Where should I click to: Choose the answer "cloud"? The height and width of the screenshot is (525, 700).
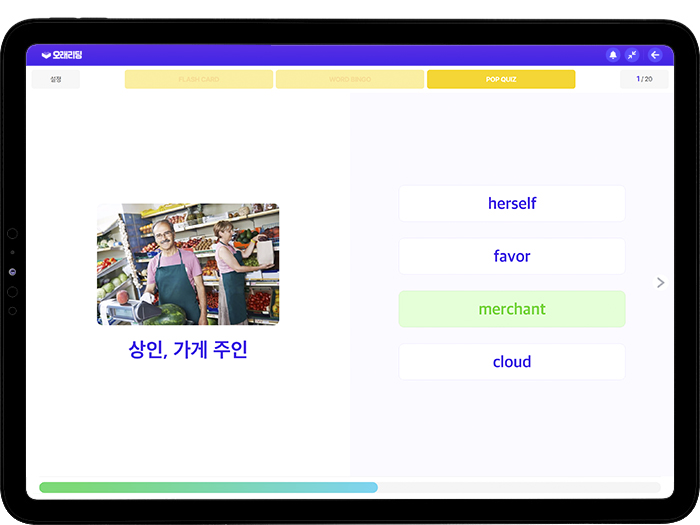[512, 362]
